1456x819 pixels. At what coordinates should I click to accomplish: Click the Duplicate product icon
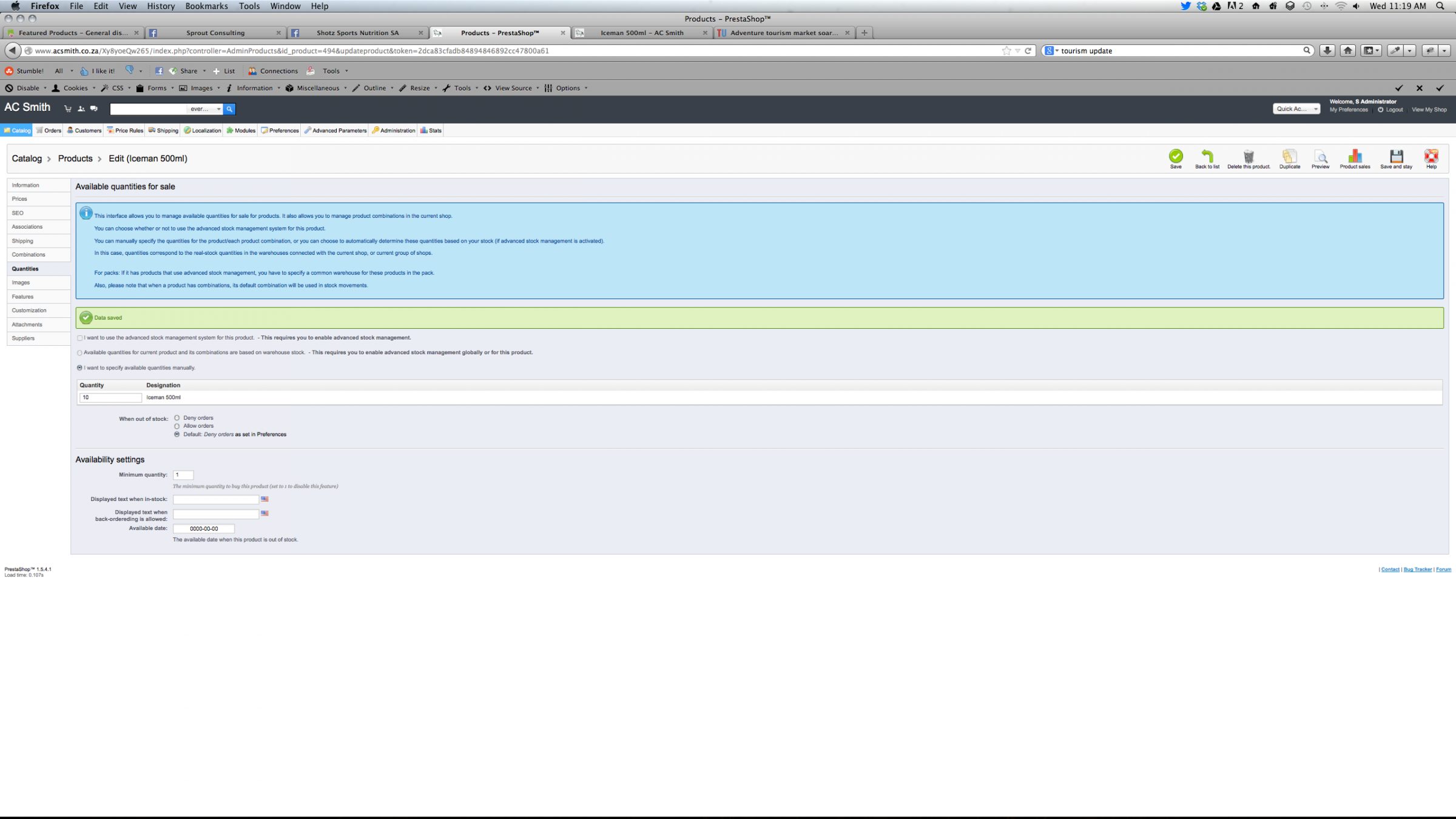pyautogui.click(x=1289, y=157)
